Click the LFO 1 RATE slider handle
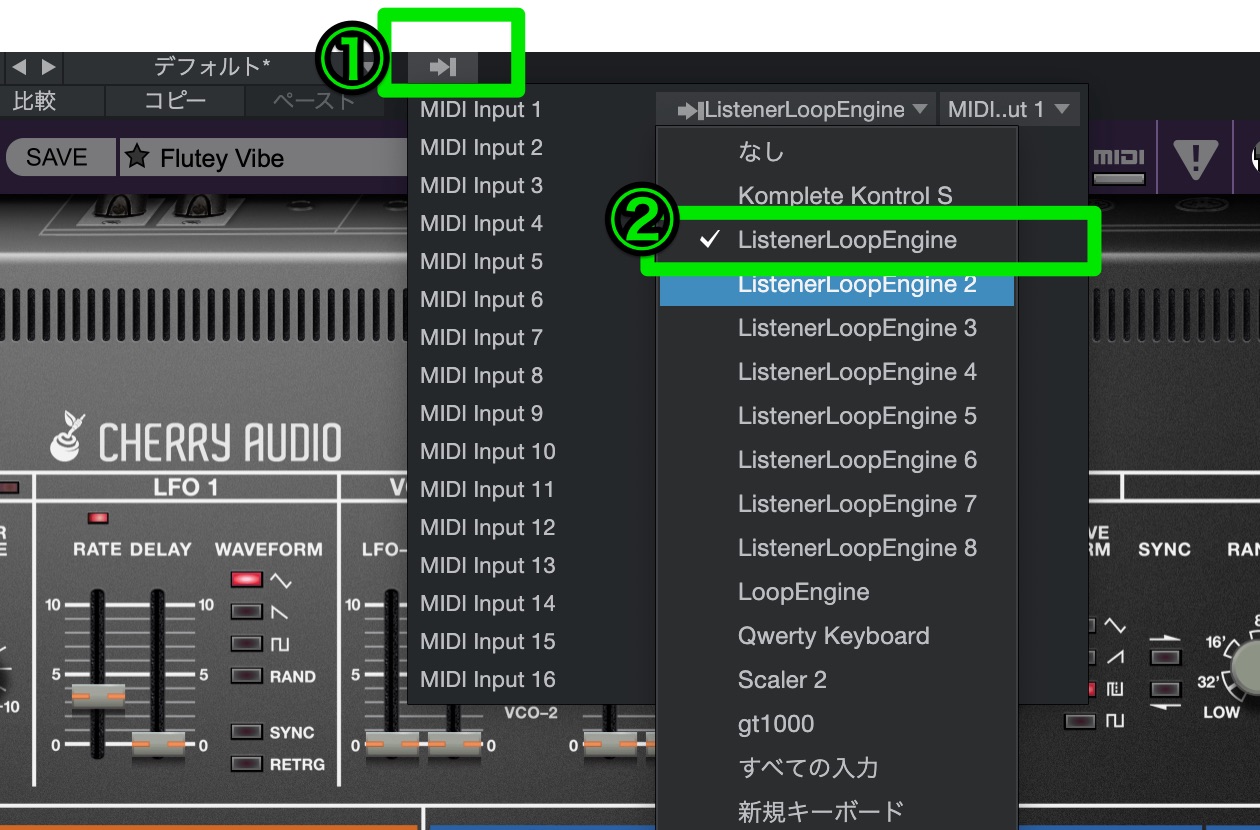Viewport: 1260px width, 830px height. 98,695
